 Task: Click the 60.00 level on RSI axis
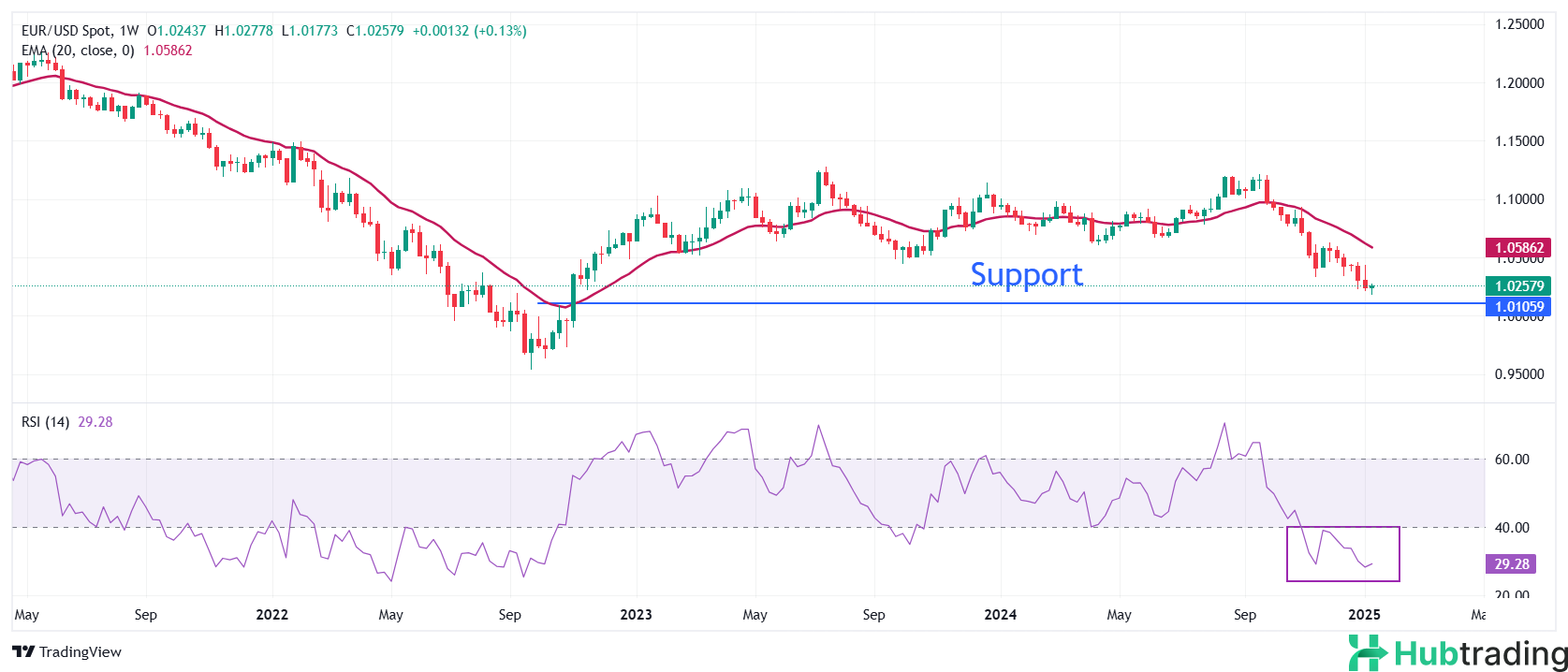(x=1512, y=460)
